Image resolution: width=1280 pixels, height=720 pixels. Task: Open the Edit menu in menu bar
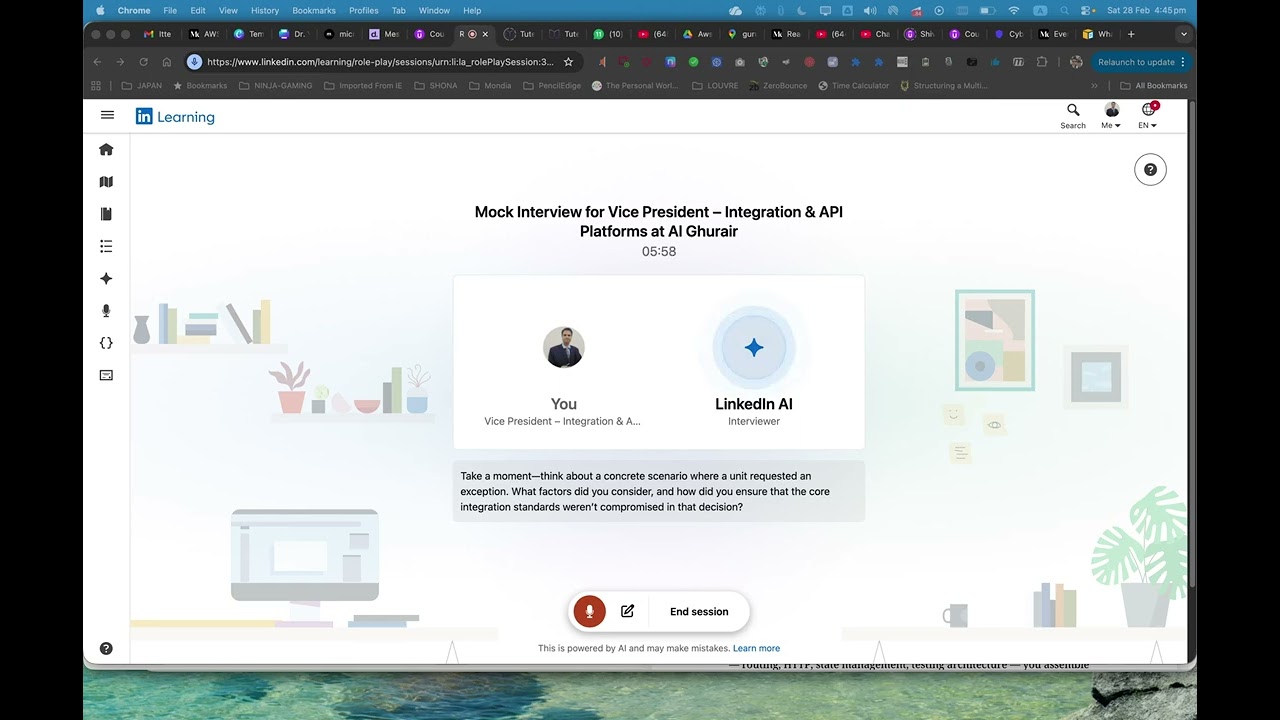(x=198, y=10)
